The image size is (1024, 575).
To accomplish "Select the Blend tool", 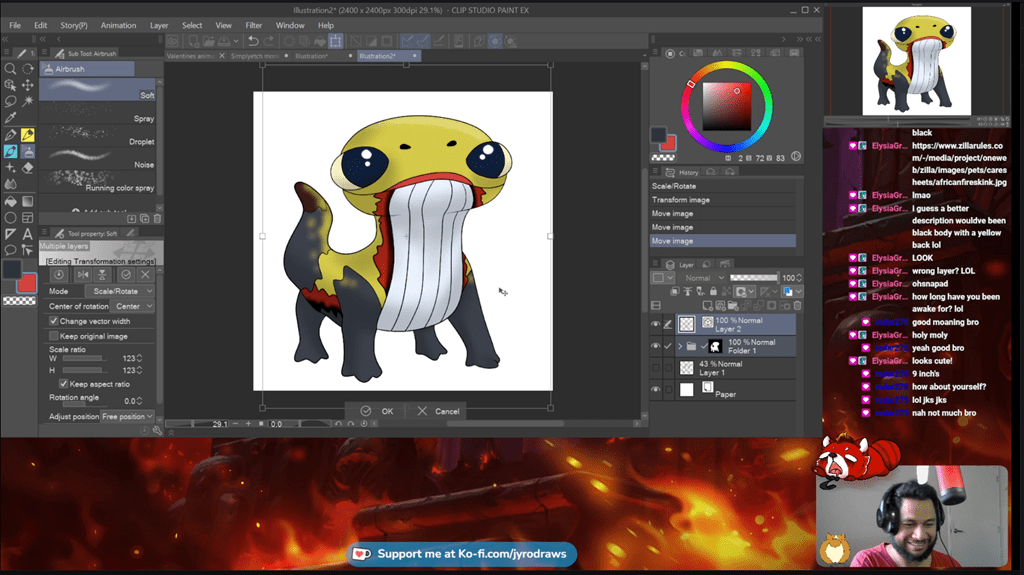I will (10, 184).
